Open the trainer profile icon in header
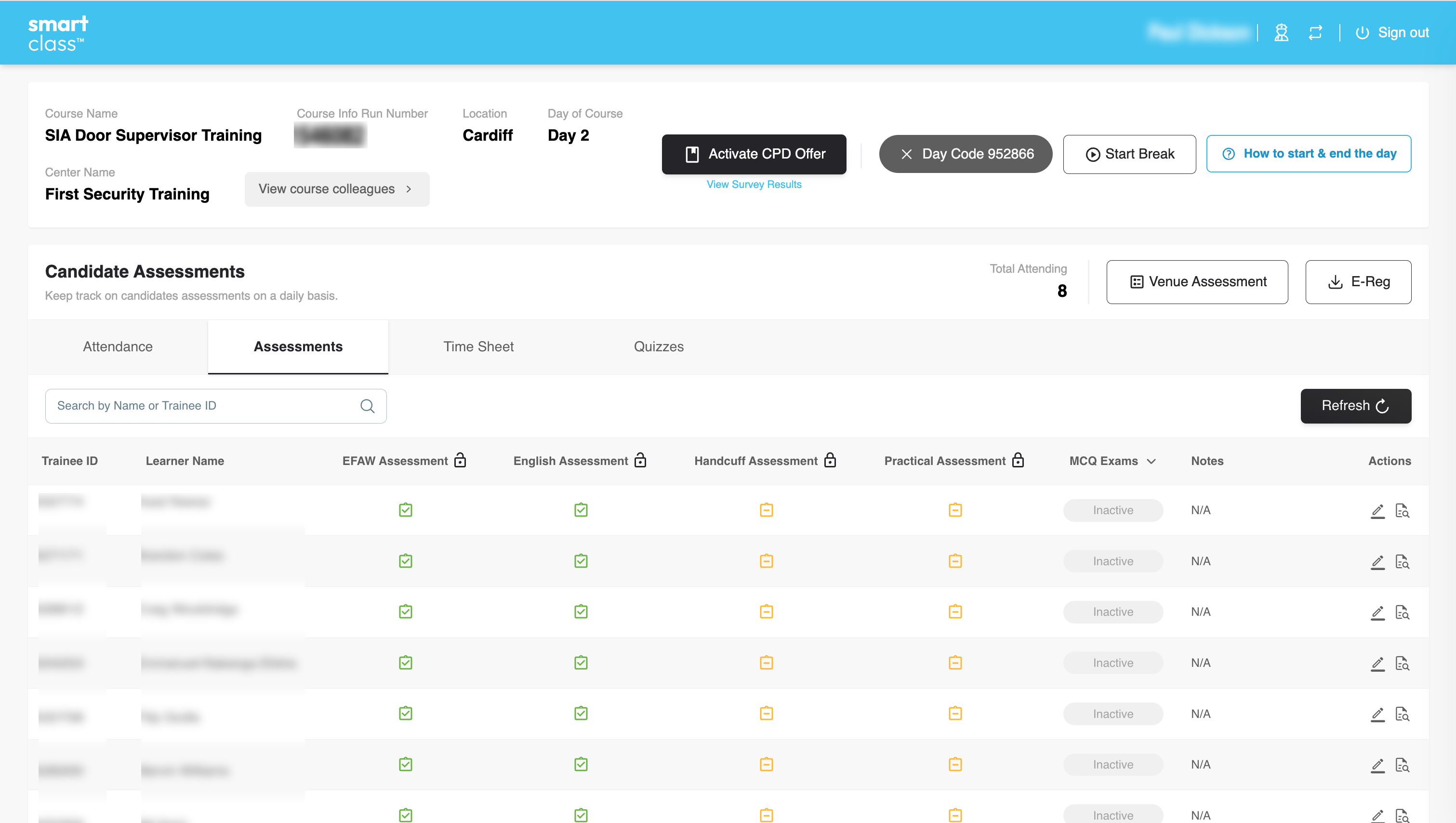The width and height of the screenshot is (1456, 823). pos(1282,33)
